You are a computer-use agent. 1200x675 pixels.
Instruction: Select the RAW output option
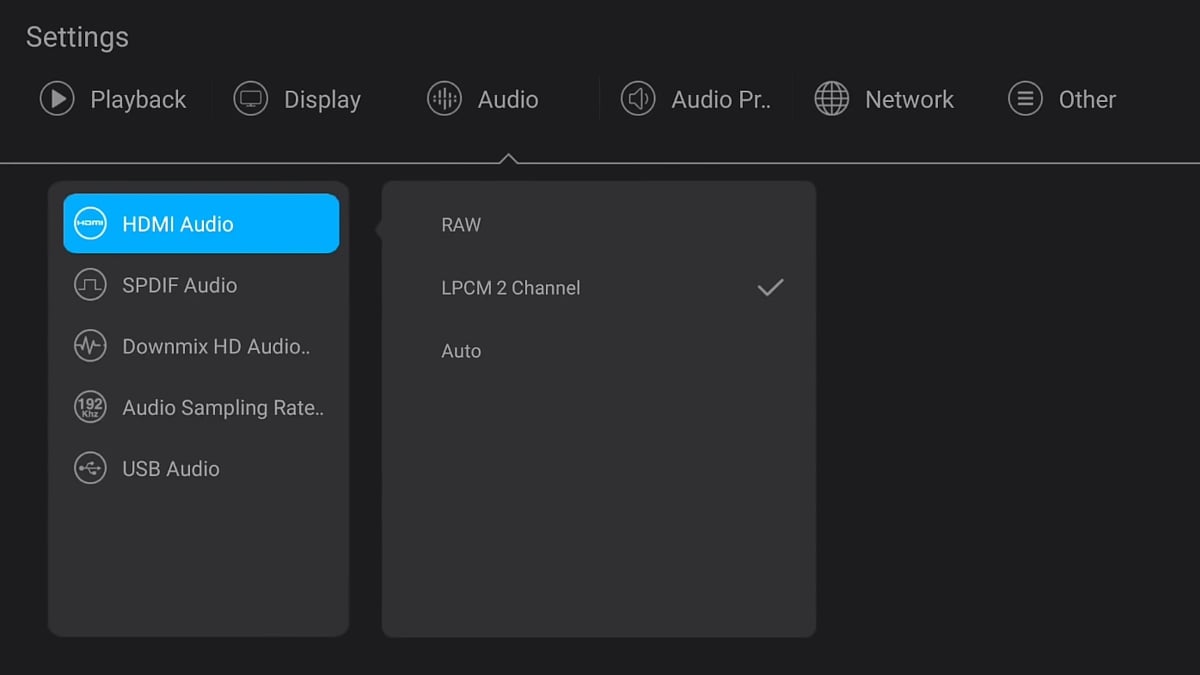click(x=461, y=225)
